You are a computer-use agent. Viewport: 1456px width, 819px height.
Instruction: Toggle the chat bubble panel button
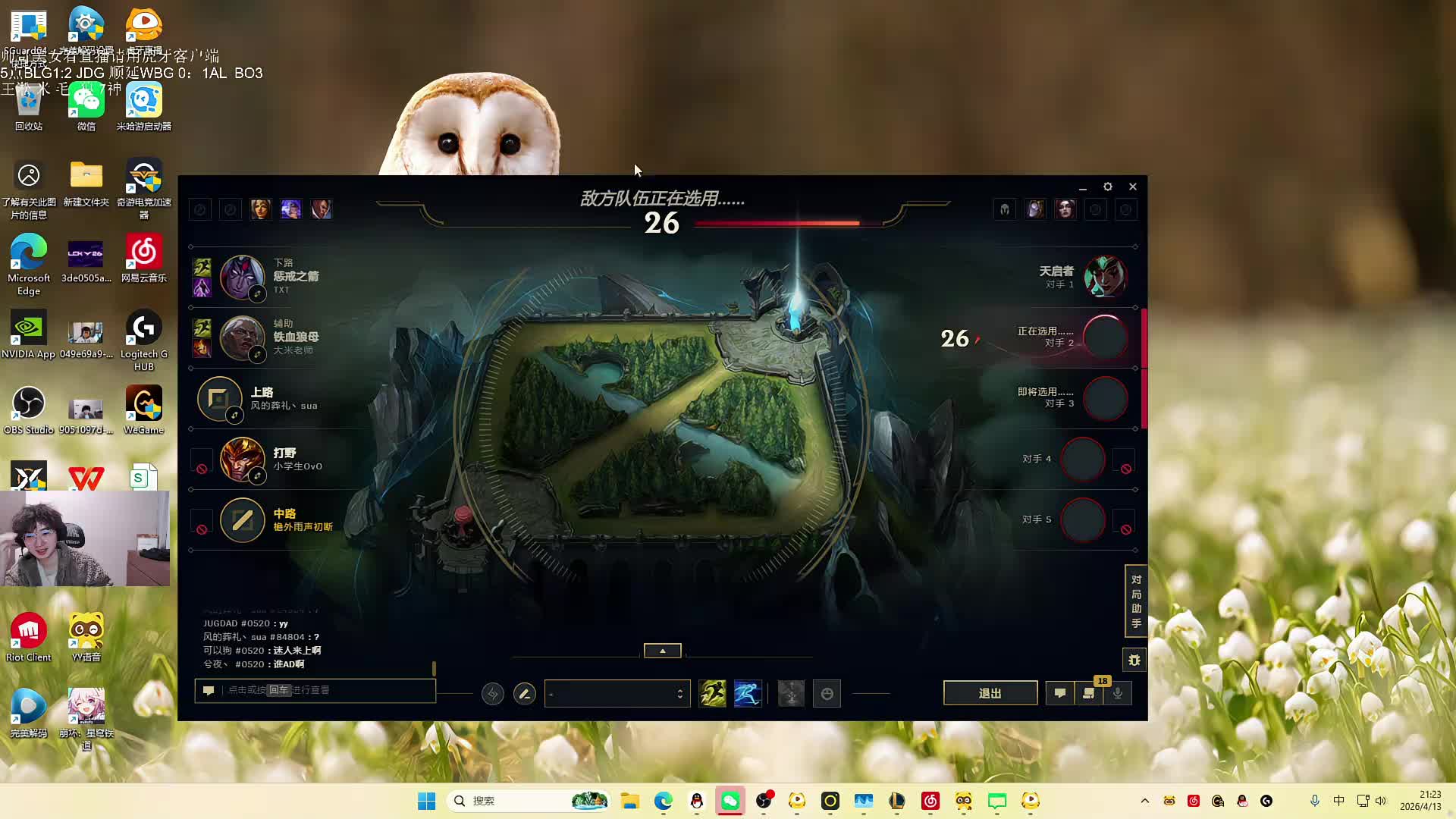point(1060,693)
